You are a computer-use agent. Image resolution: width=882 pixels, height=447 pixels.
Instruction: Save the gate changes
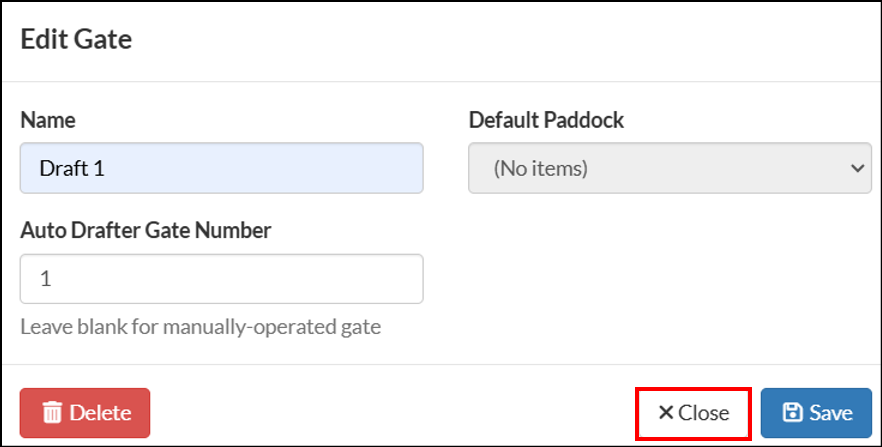click(x=816, y=413)
